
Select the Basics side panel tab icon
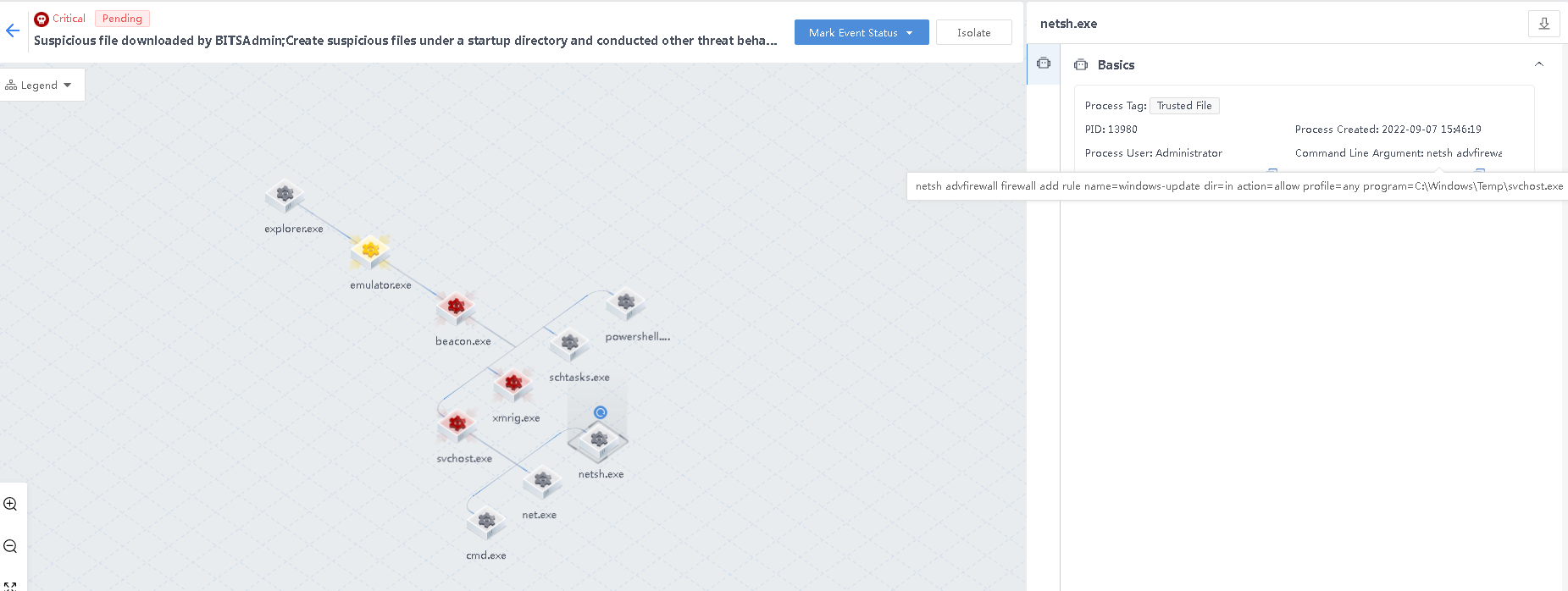1044,64
